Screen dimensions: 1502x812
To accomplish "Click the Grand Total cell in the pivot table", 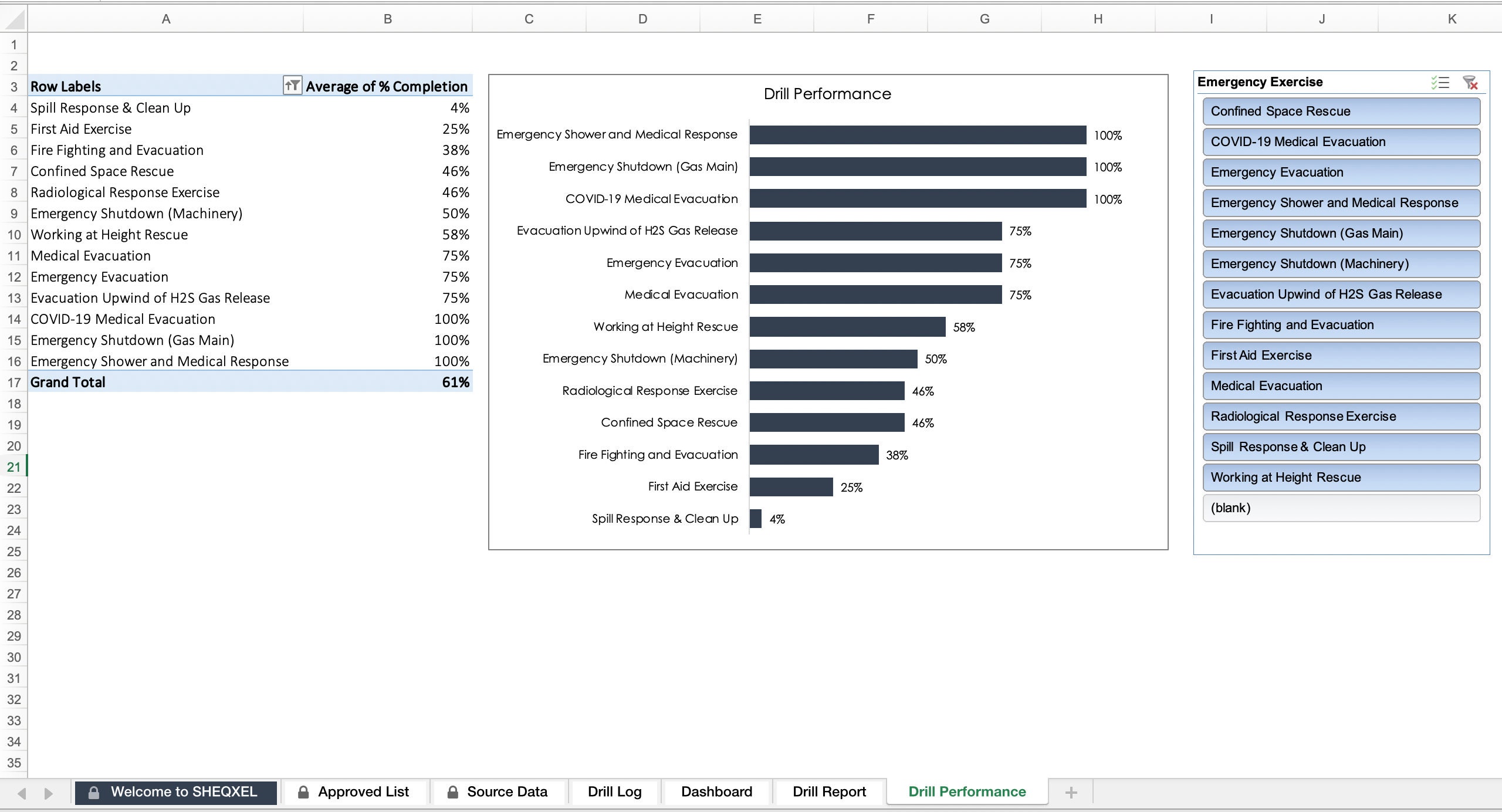I will (x=67, y=382).
